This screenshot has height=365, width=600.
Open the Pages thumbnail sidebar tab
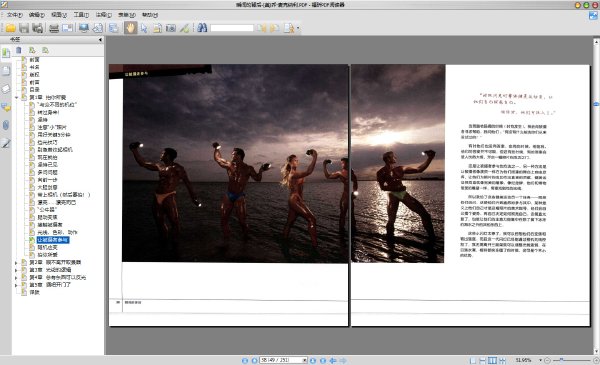(x=6, y=71)
